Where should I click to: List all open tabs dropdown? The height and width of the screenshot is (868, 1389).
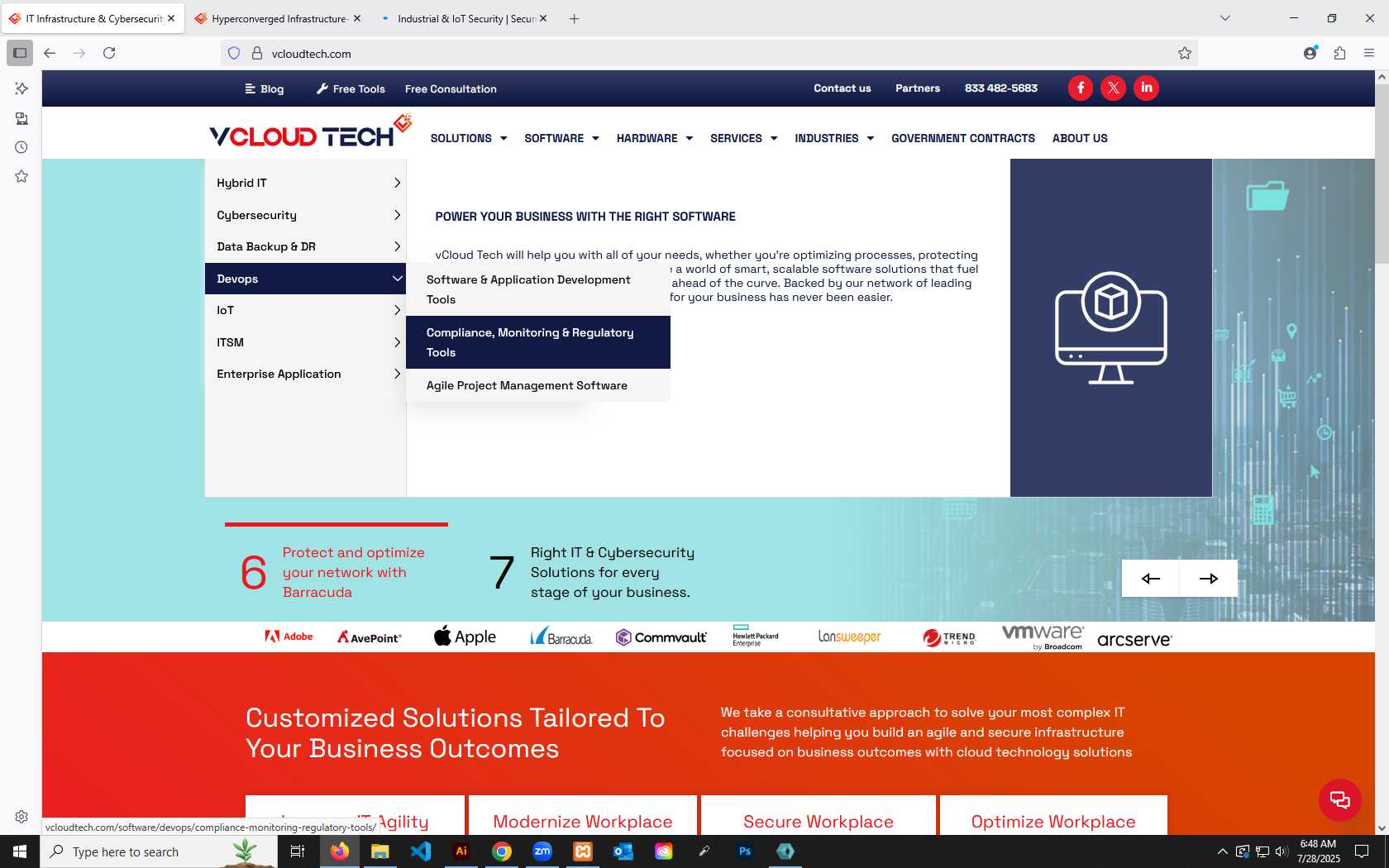(x=1225, y=18)
